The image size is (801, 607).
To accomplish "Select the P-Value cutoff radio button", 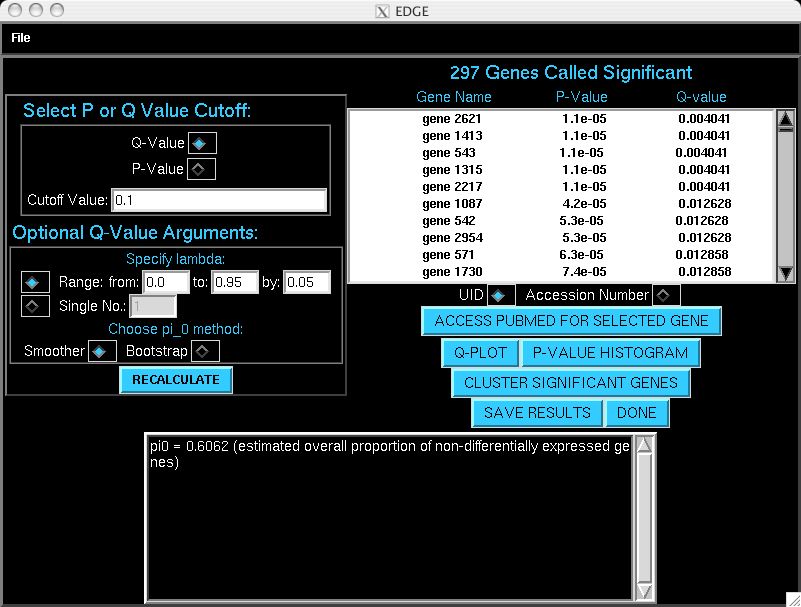I will [x=199, y=169].
